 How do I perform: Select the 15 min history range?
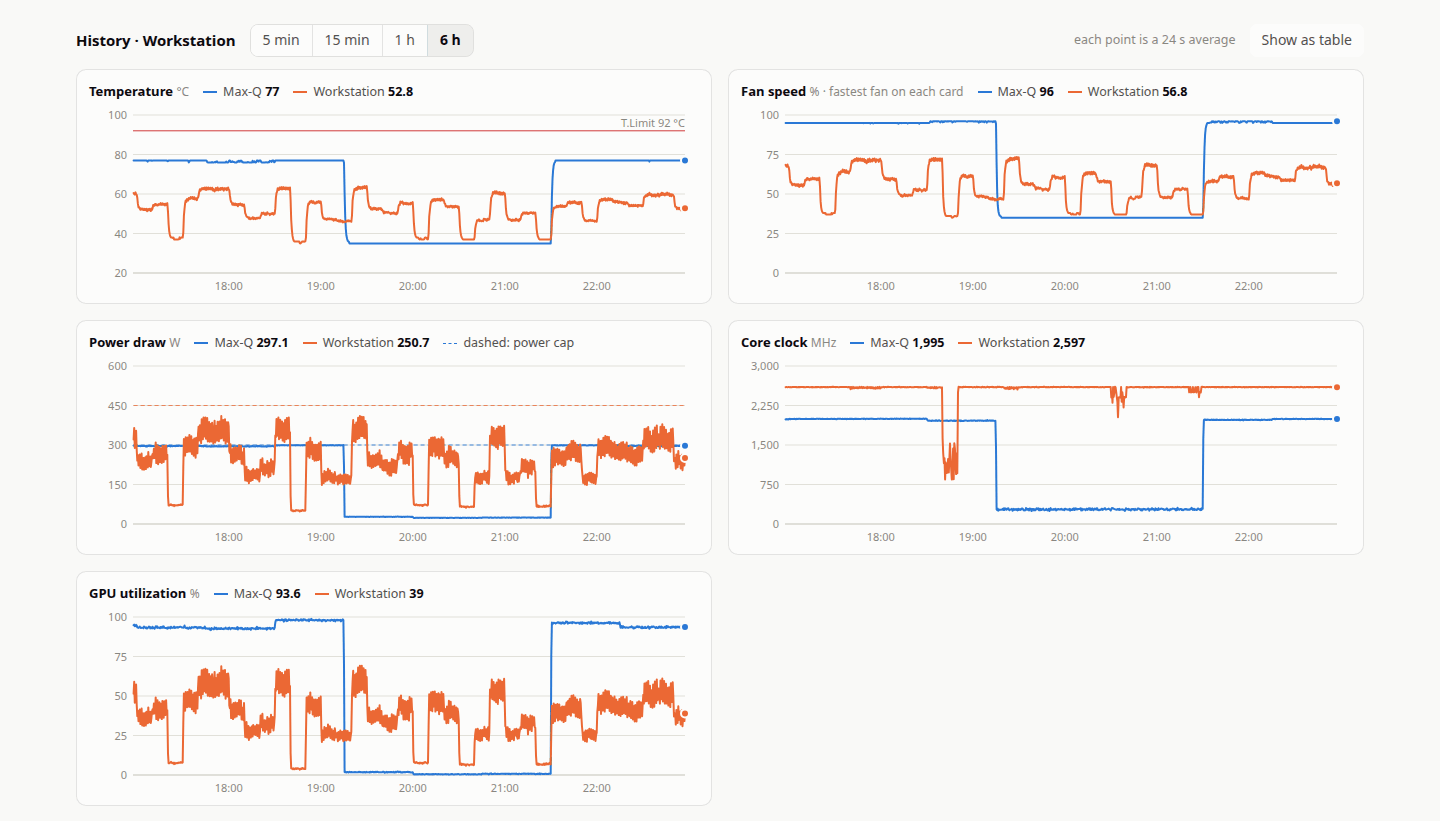pyautogui.click(x=347, y=40)
